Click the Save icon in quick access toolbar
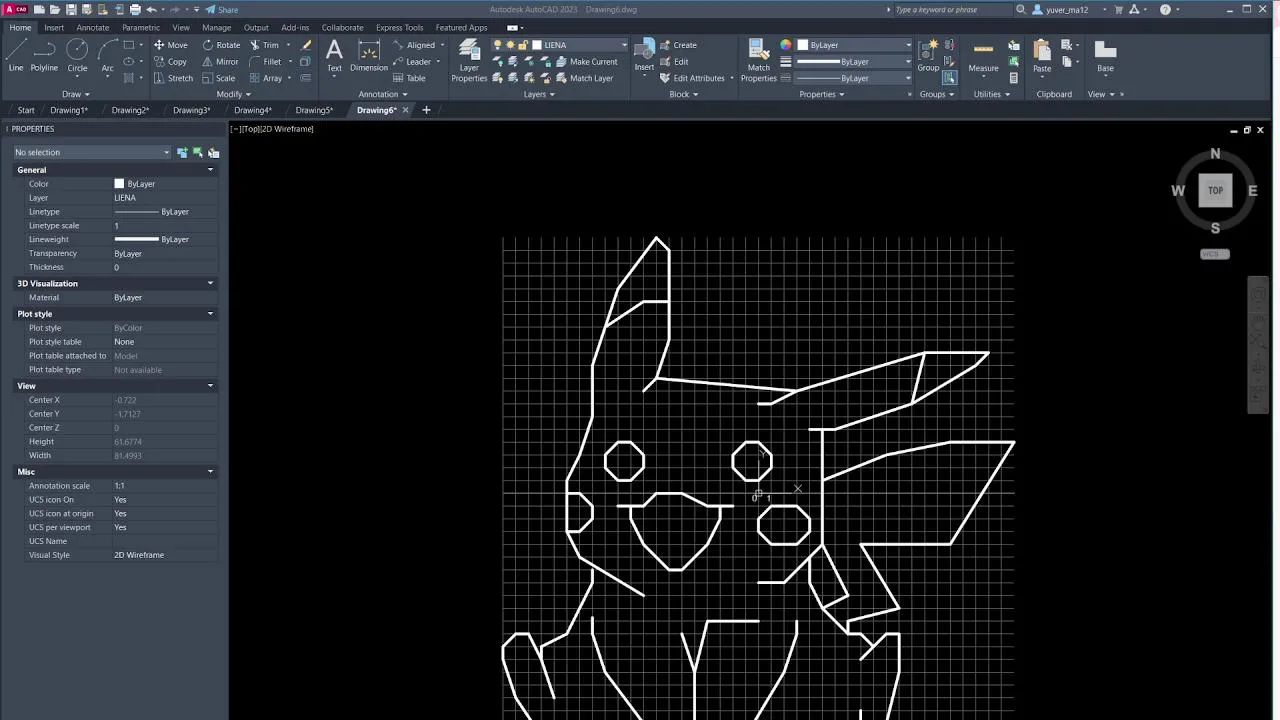 71,9
